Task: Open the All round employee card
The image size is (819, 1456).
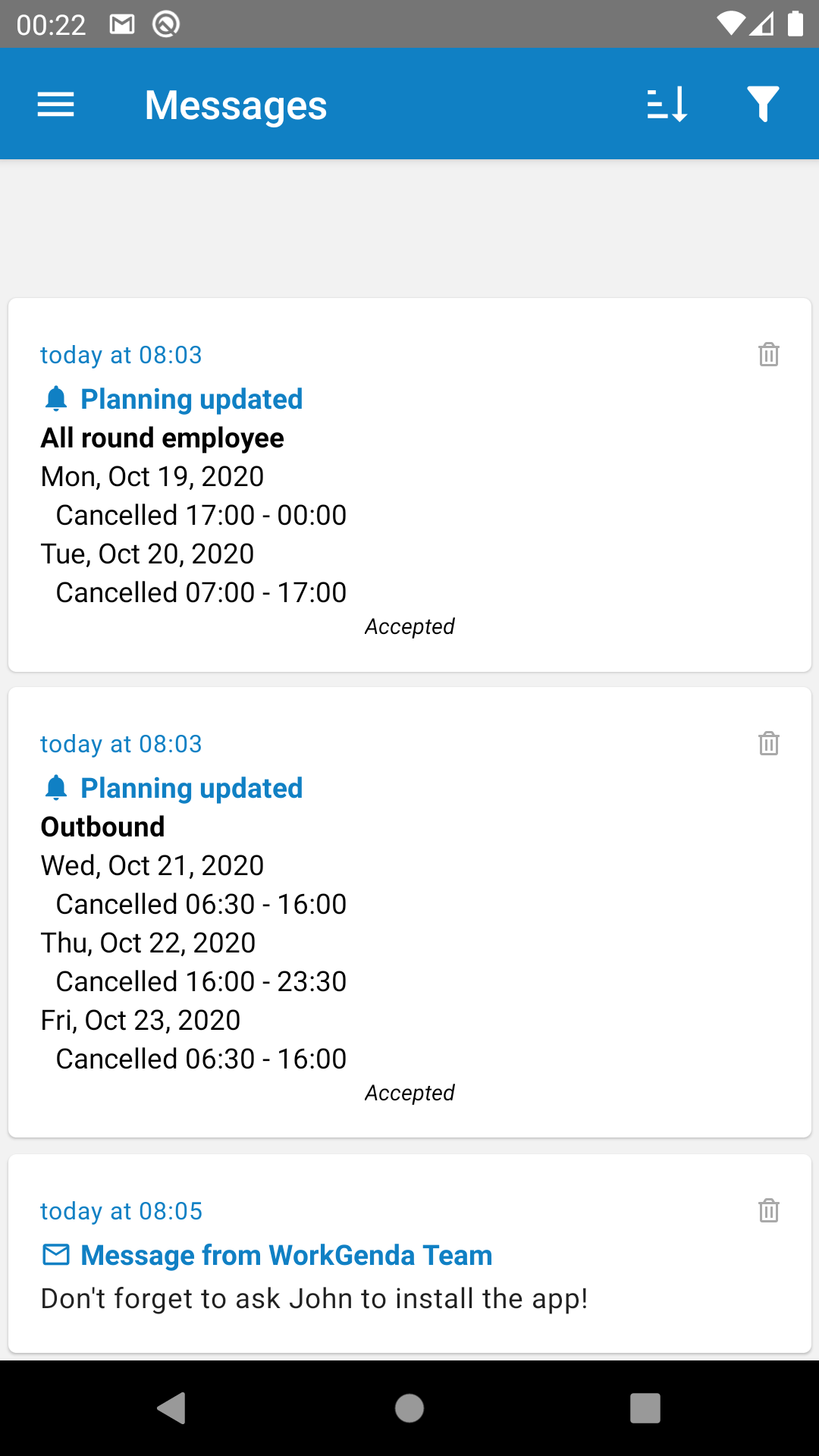Action: 409,485
